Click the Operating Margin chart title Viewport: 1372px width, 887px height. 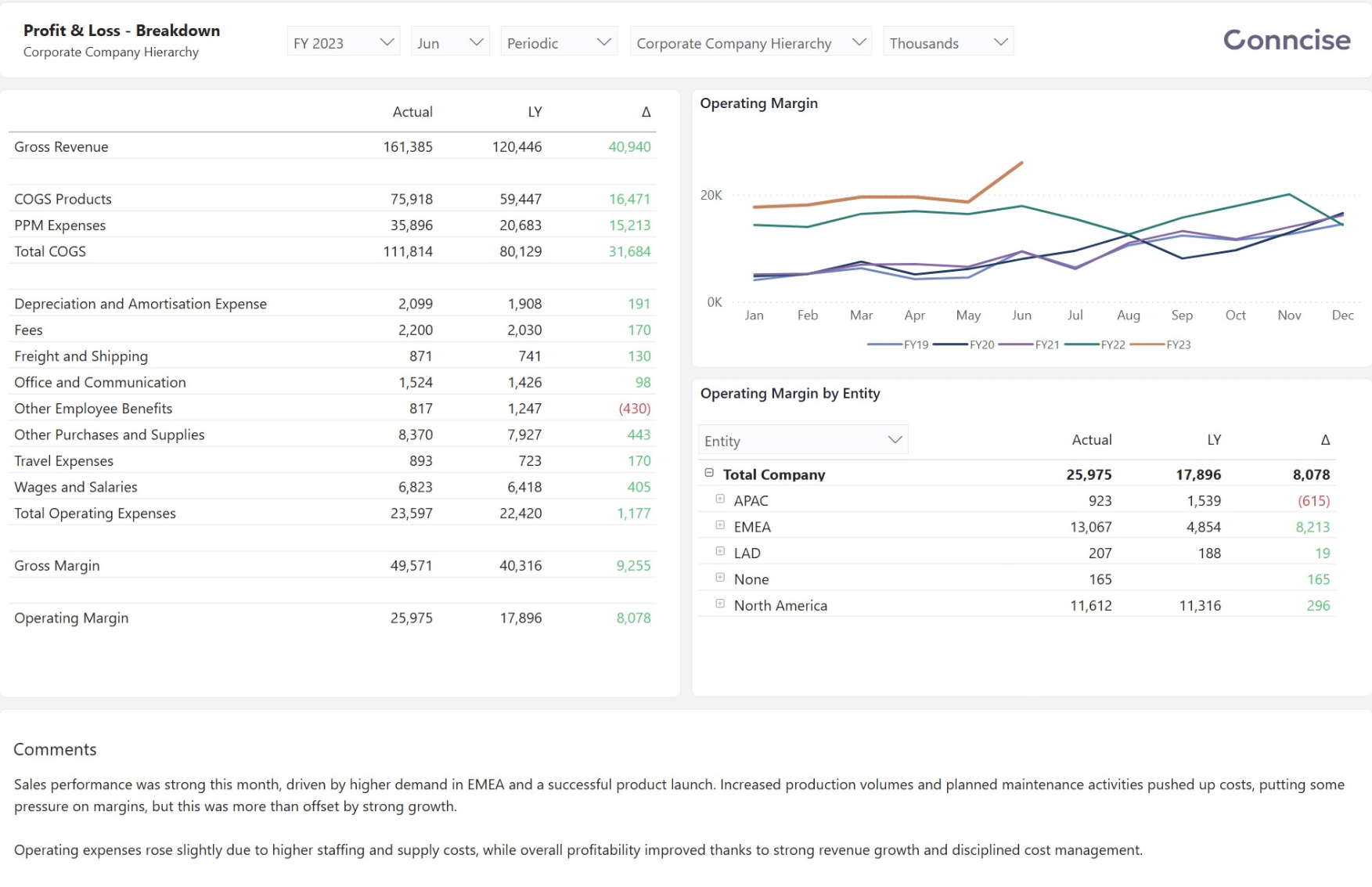pyautogui.click(x=758, y=103)
